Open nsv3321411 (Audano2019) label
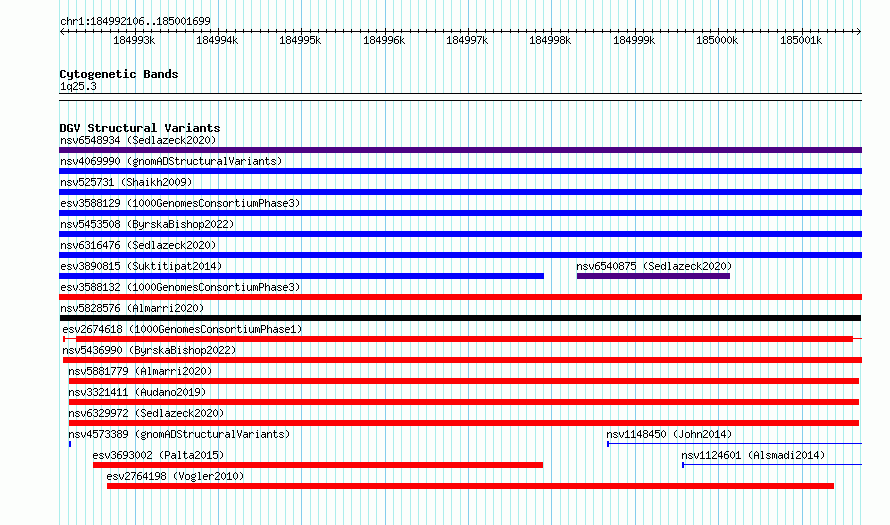 point(137,392)
